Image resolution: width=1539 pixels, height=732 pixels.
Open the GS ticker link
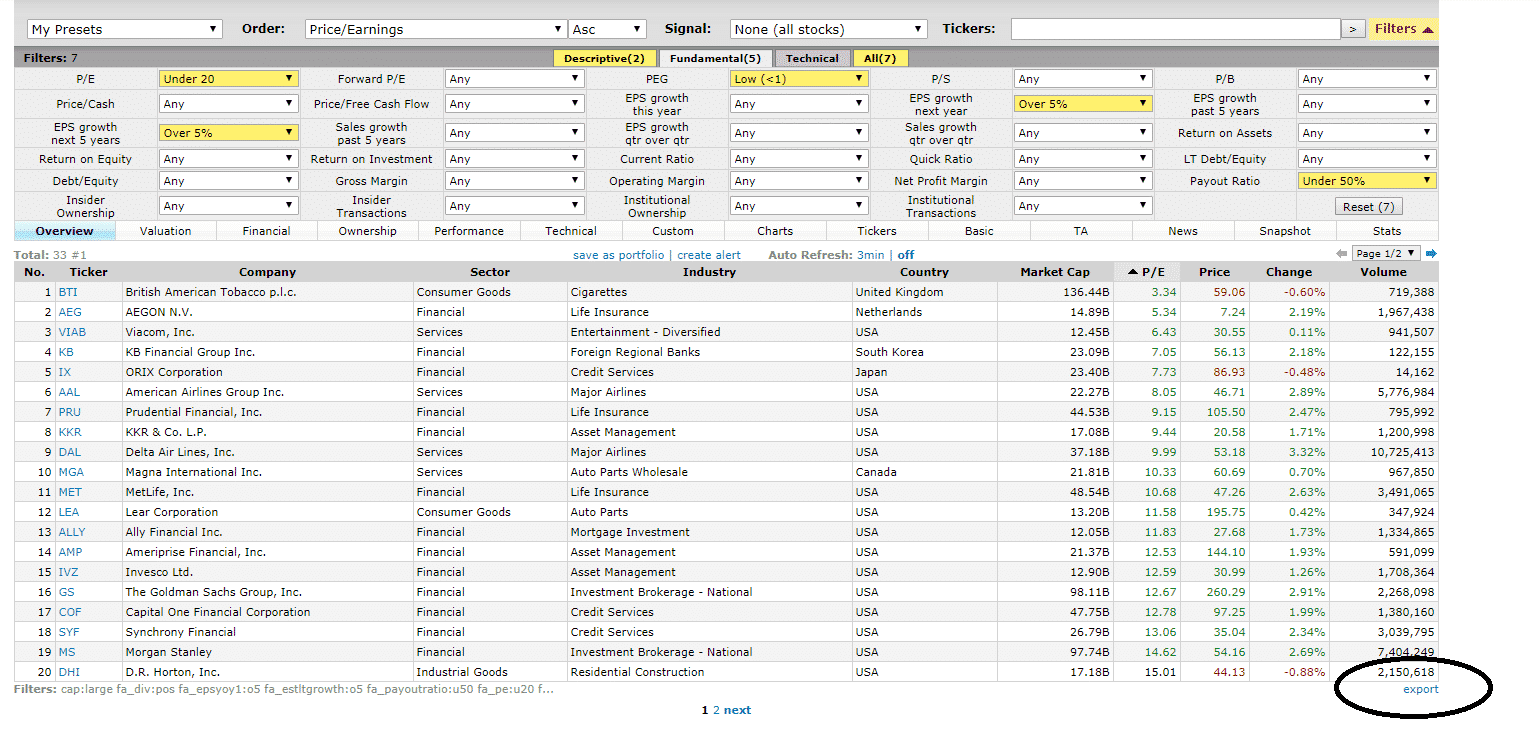66,592
